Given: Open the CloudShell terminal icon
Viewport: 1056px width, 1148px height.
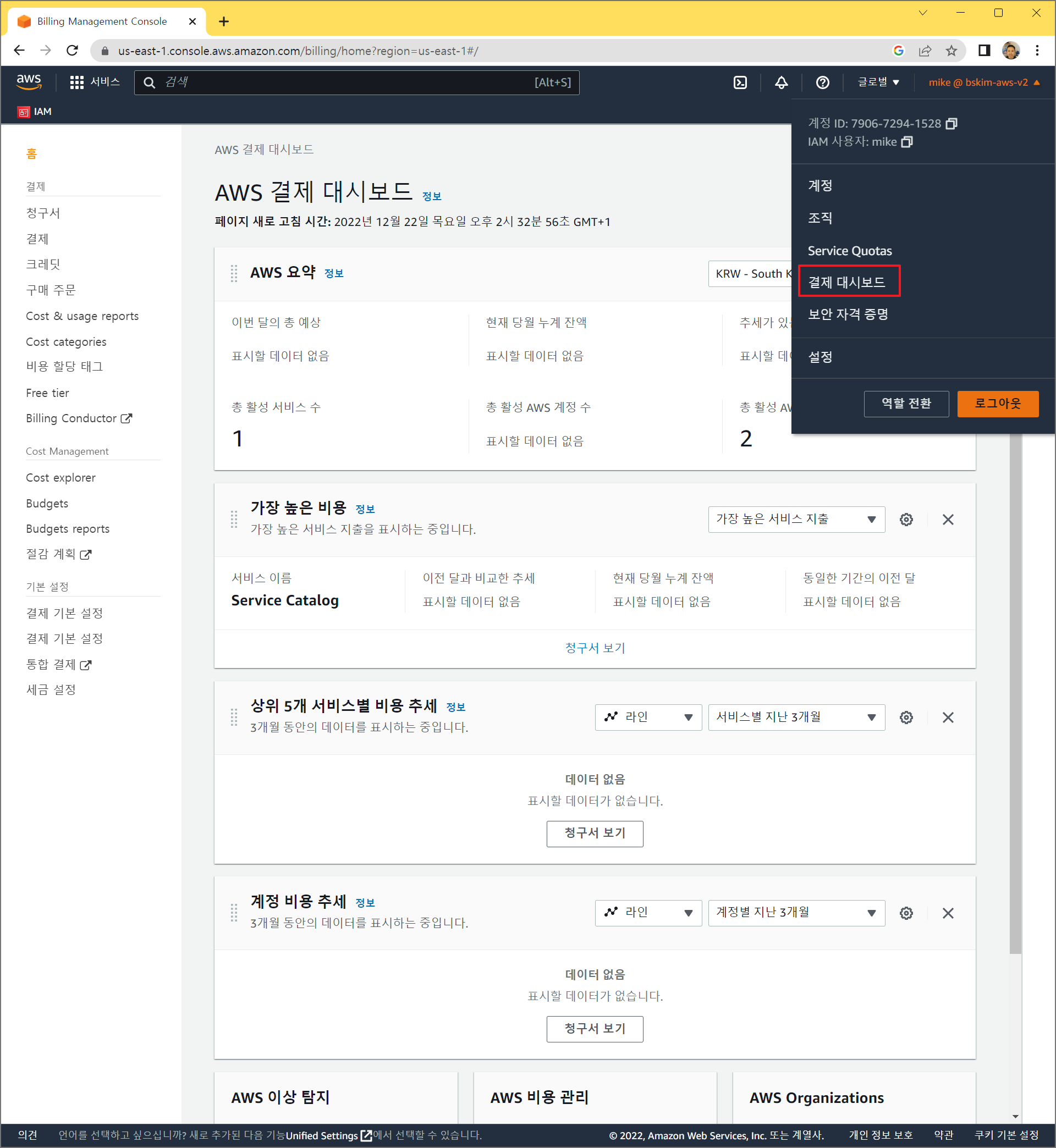Looking at the screenshot, I should pos(740,82).
